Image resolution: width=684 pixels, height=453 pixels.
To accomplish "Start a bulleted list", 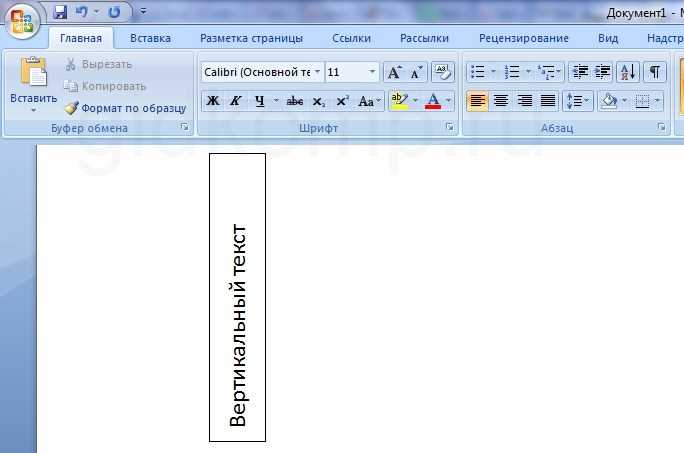I will click(478, 72).
